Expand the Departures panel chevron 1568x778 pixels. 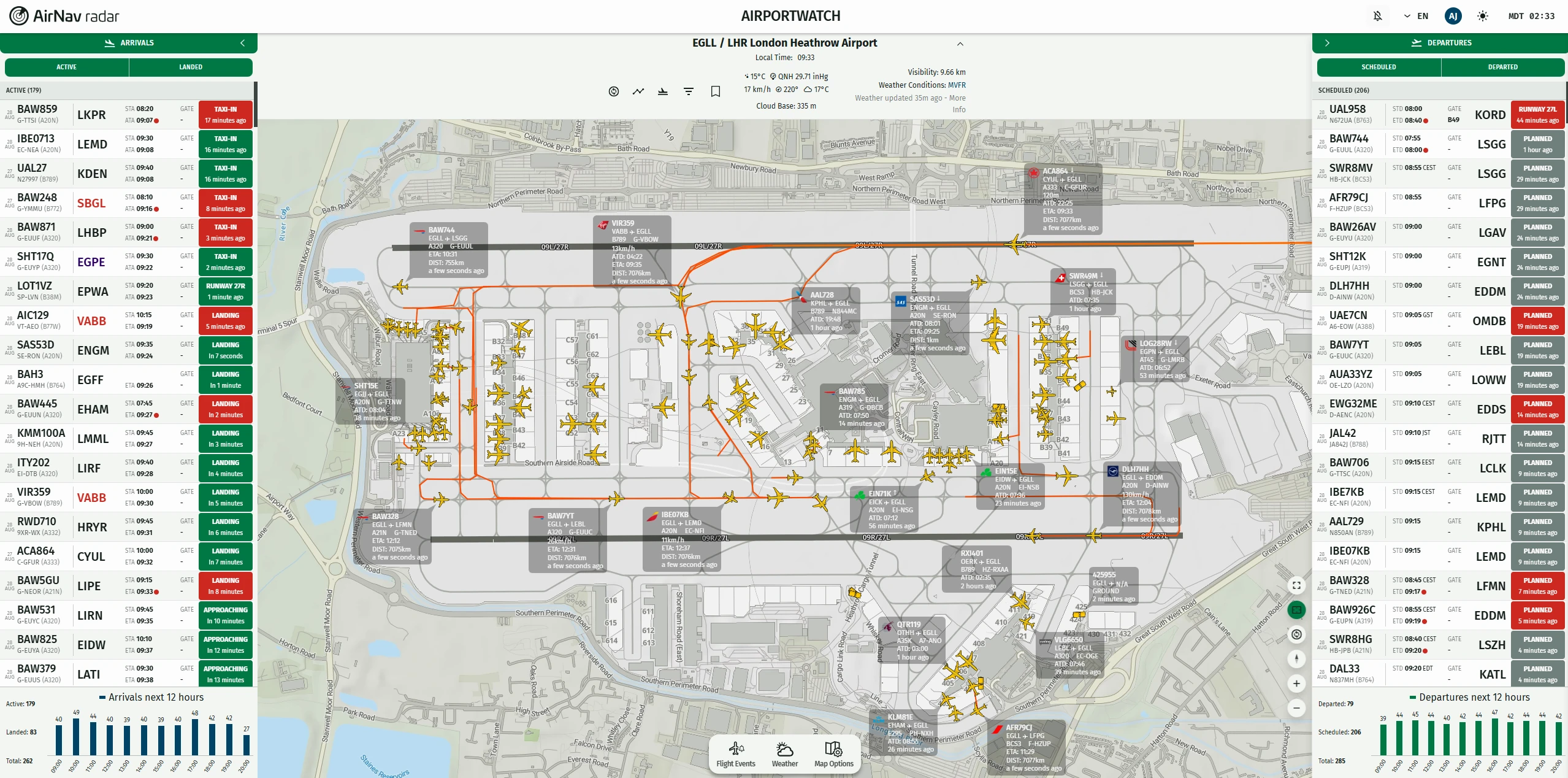[x=1327, y=43]
